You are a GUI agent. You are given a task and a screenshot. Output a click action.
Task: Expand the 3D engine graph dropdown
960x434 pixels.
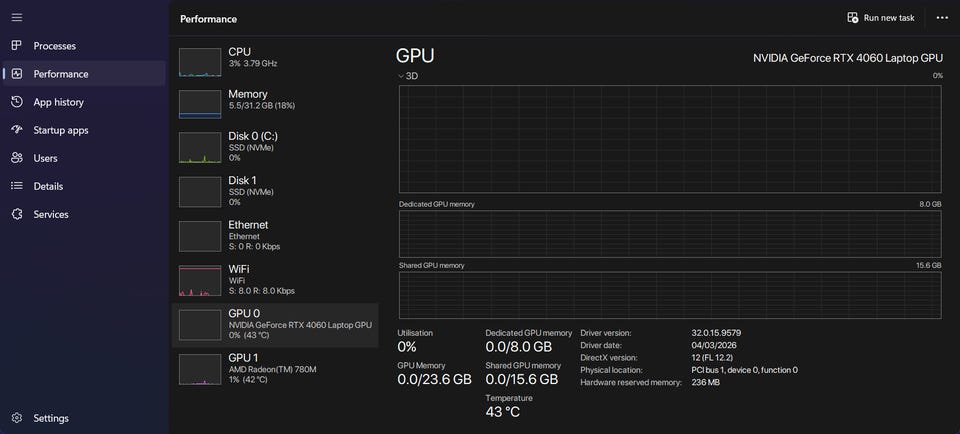[408, 76]
